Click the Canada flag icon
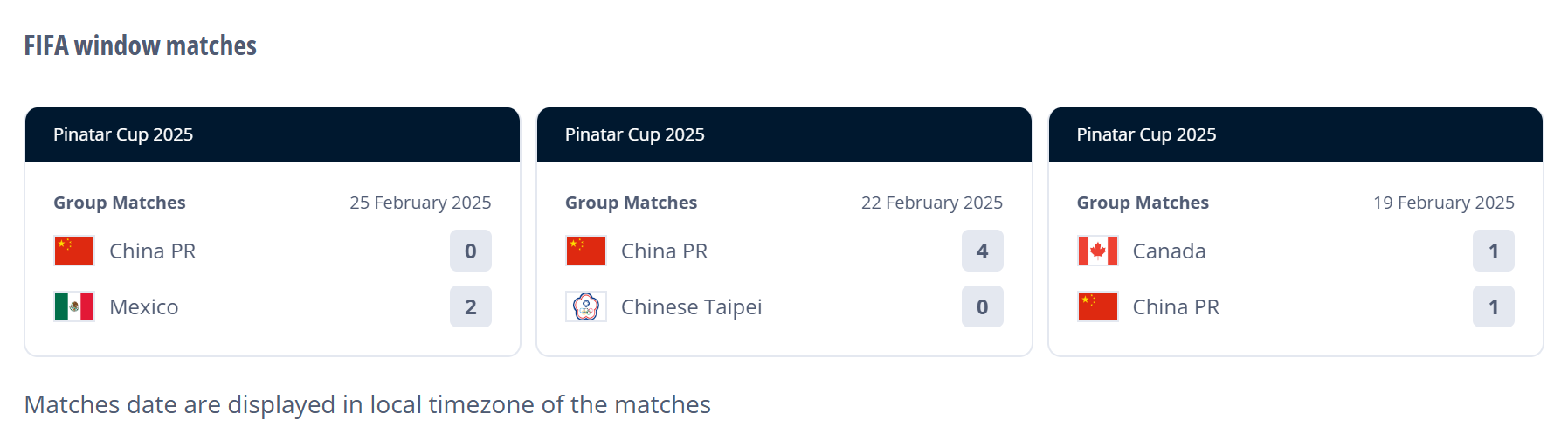This screenshot has width=1568, height=427. point(1098,251)
